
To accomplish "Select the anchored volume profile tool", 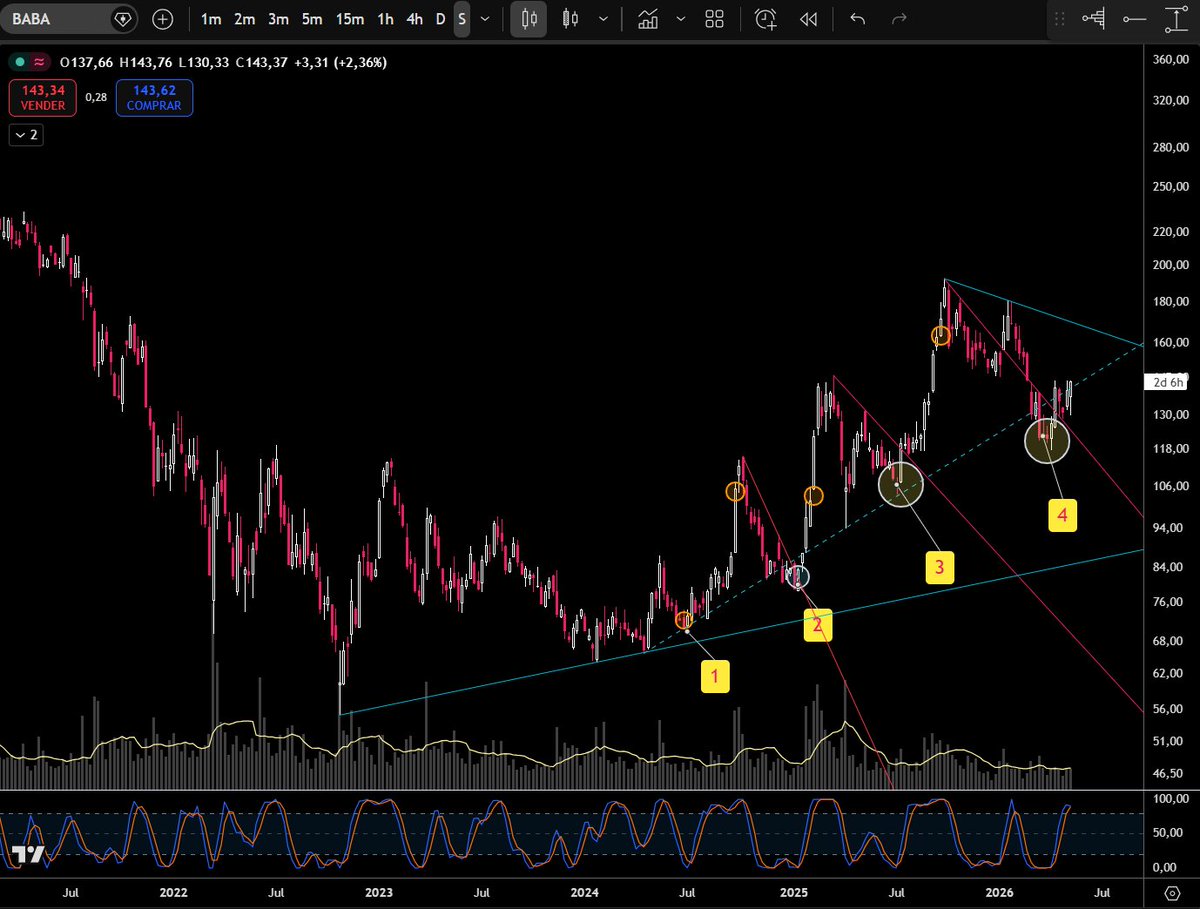I will [1095, 19].
